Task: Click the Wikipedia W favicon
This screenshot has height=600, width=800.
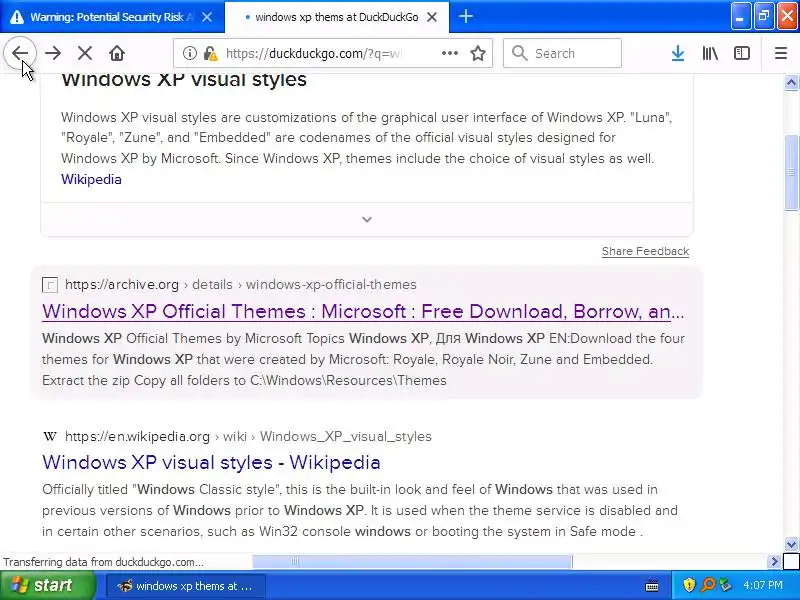Action: (49, 436)
